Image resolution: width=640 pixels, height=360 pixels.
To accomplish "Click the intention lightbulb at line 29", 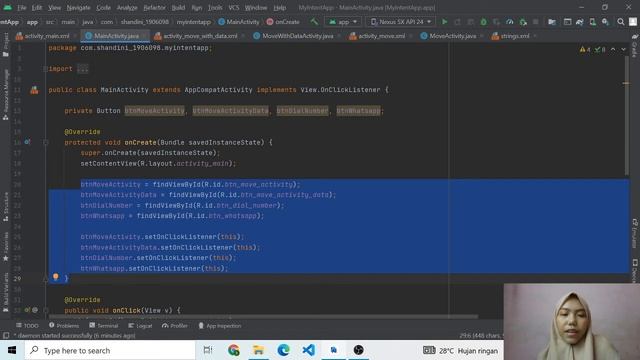I will click(x=56, y=277).
